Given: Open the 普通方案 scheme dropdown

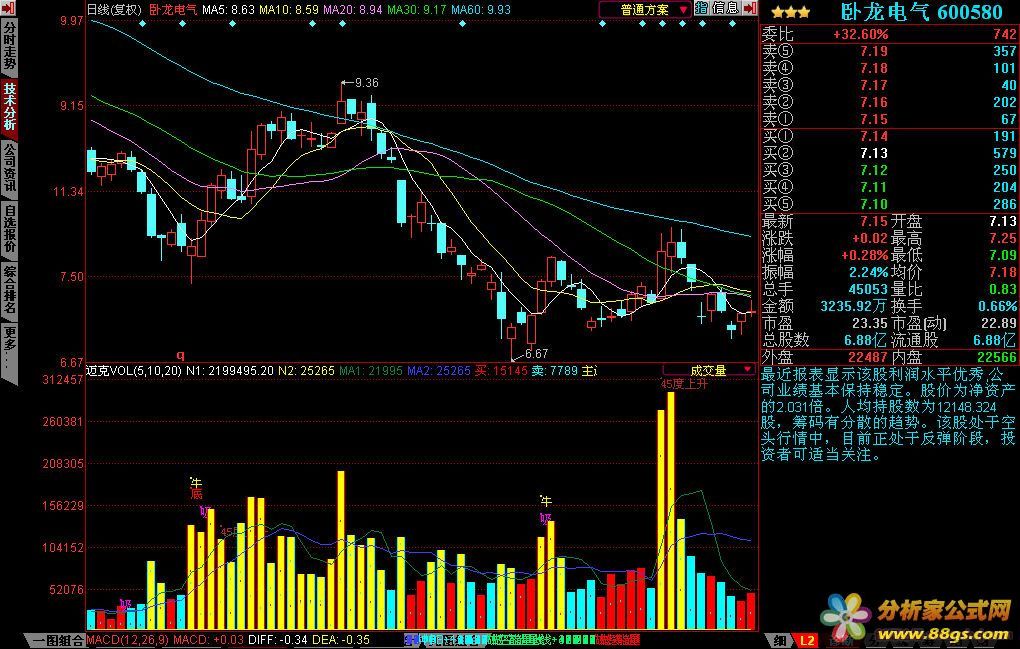Looking at the screenshot, I should 645,10.
